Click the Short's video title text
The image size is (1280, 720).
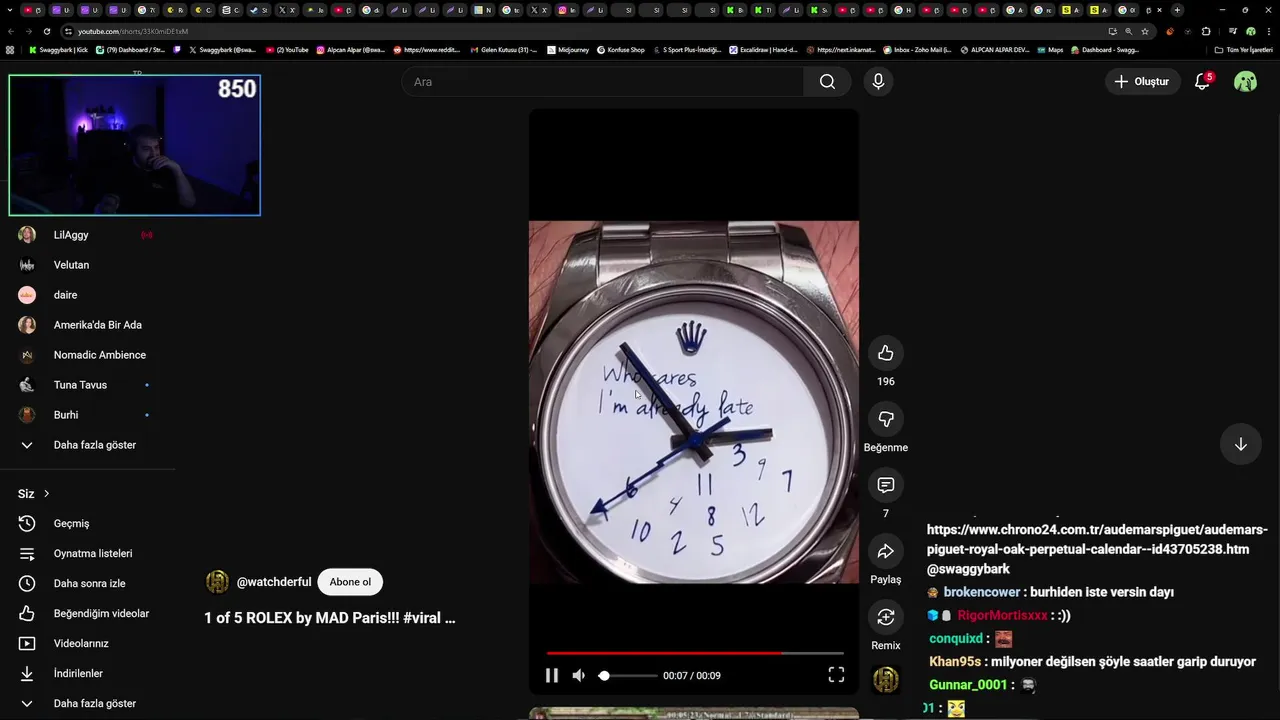[x=330, y=618]
